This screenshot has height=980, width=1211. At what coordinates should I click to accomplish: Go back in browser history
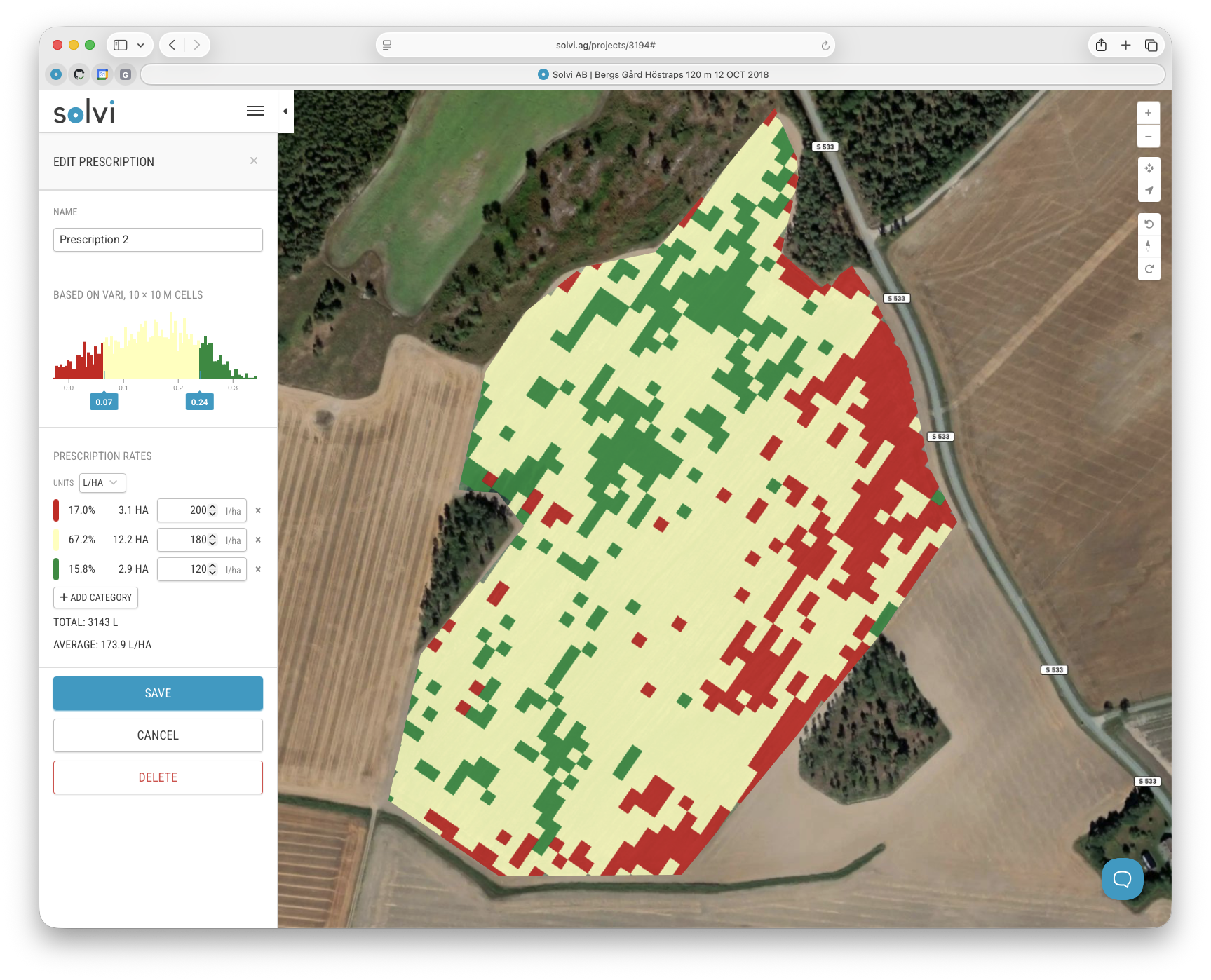point(172,45)
